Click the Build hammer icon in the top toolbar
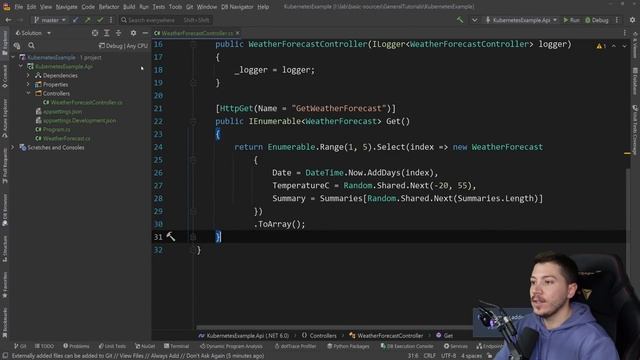Screen dimensions: 640x360 click(x=460, y=20)
